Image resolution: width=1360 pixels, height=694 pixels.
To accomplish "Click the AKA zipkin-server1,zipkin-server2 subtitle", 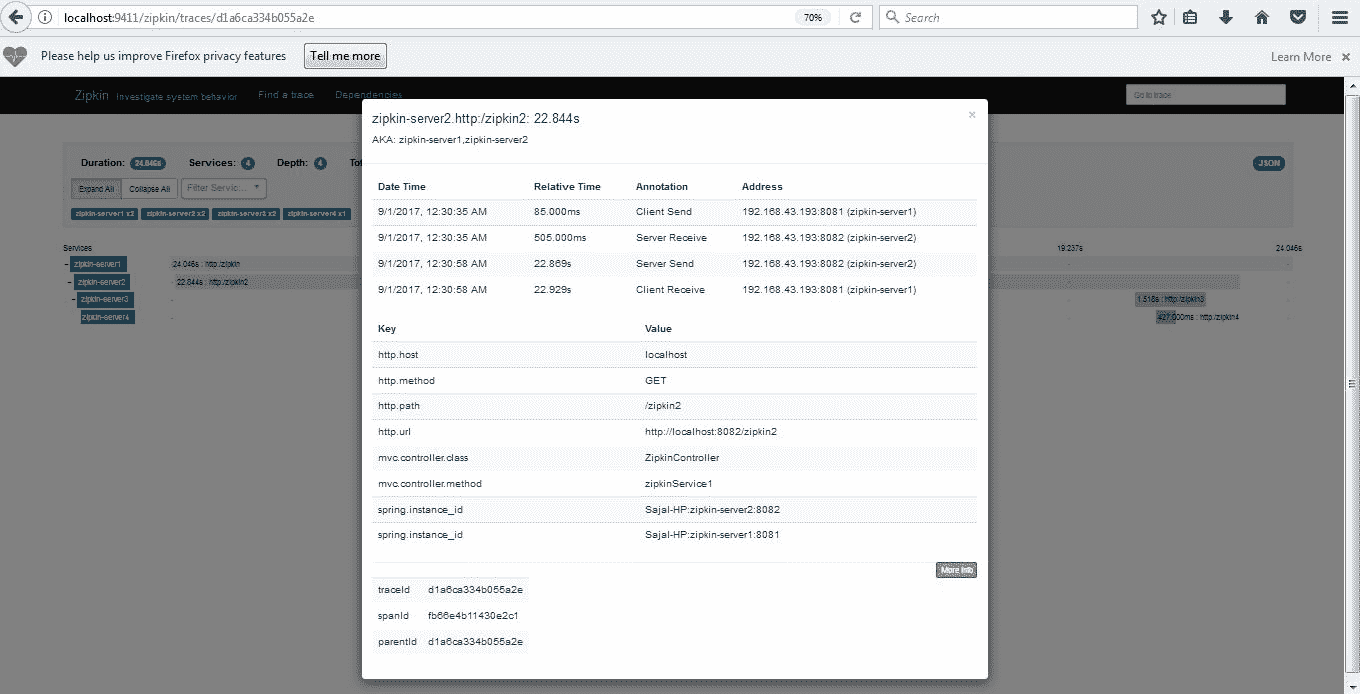I will click(x=450, y=140).
